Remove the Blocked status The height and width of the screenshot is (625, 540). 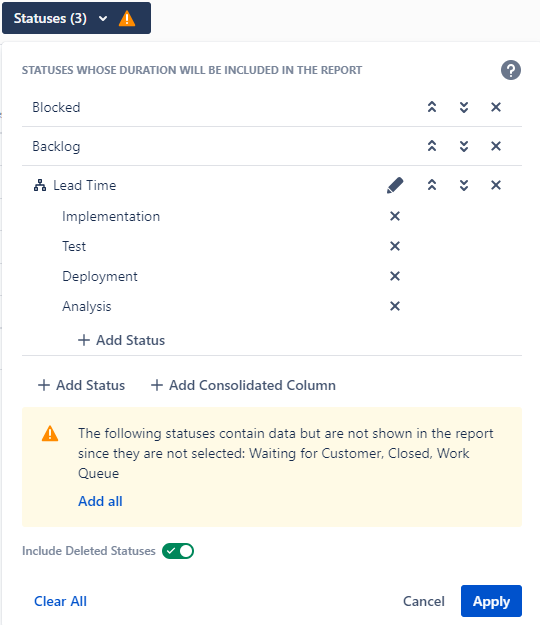point(496,107)
